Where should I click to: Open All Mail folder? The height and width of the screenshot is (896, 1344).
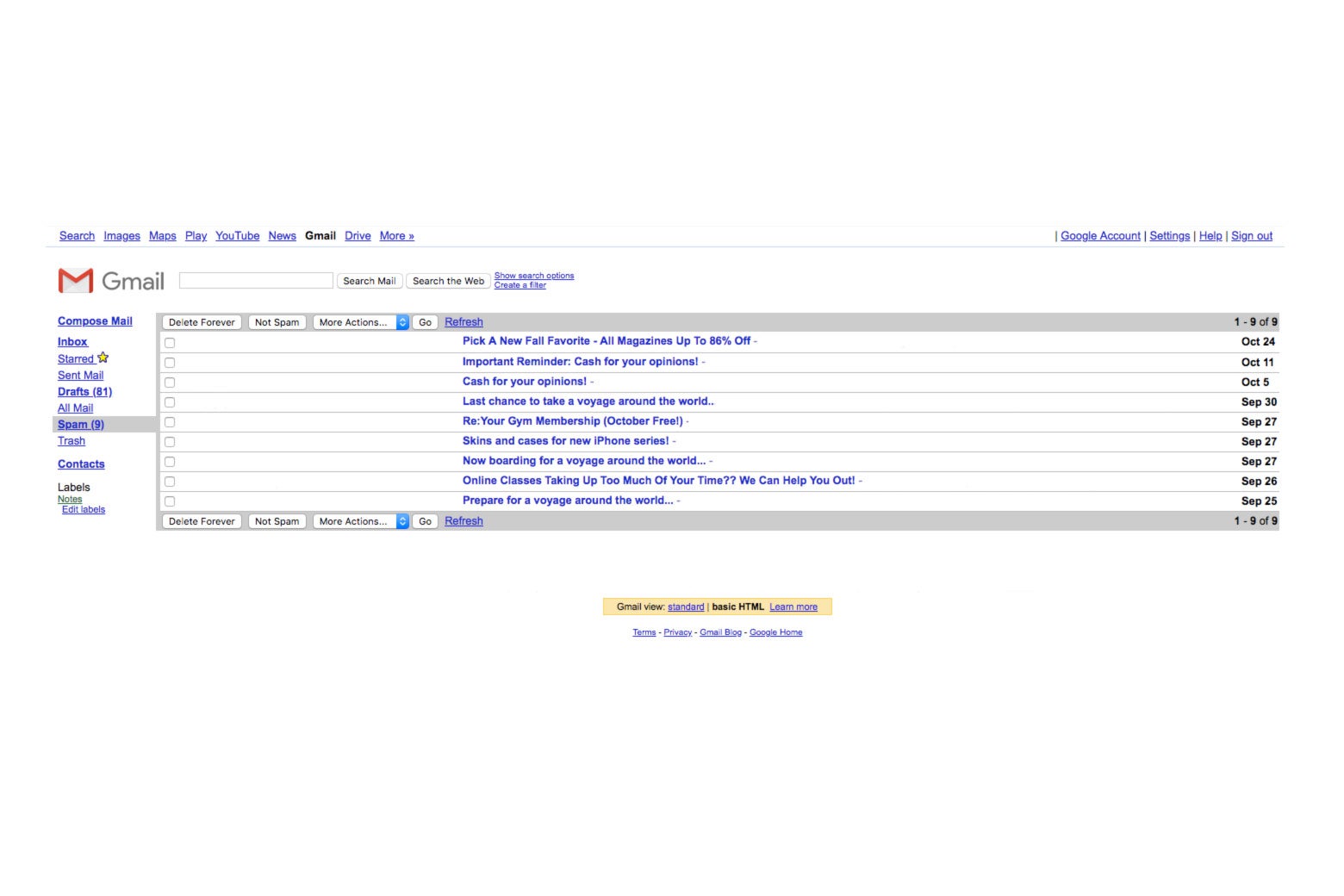click(75, 408)
